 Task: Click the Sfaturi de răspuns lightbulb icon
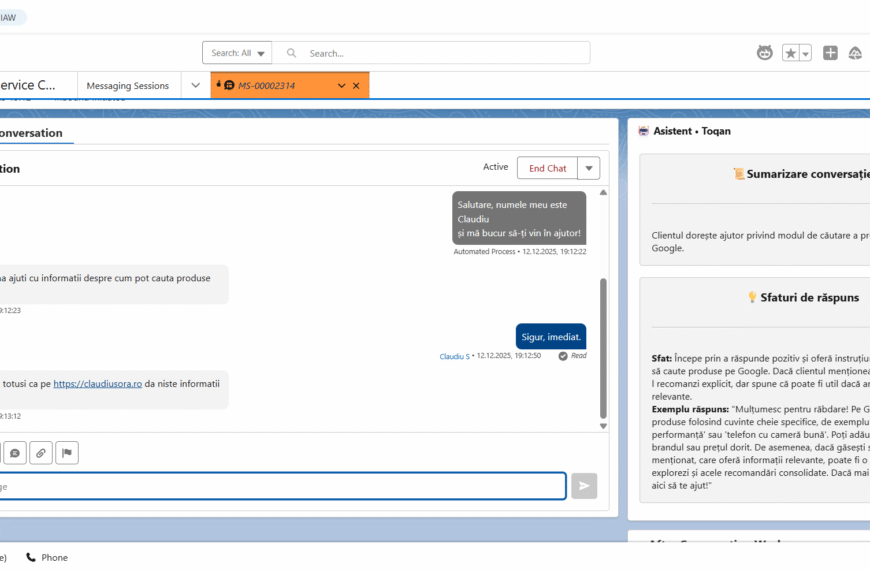click(752, 297)
